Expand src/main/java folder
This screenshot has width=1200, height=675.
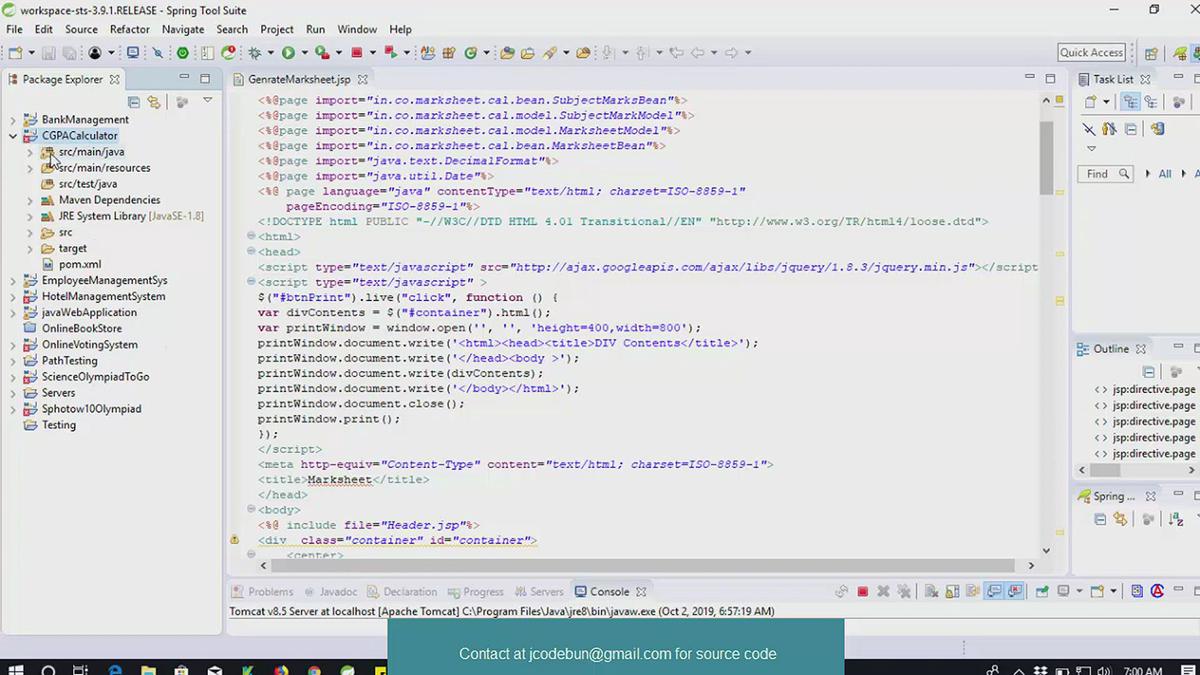30,152
